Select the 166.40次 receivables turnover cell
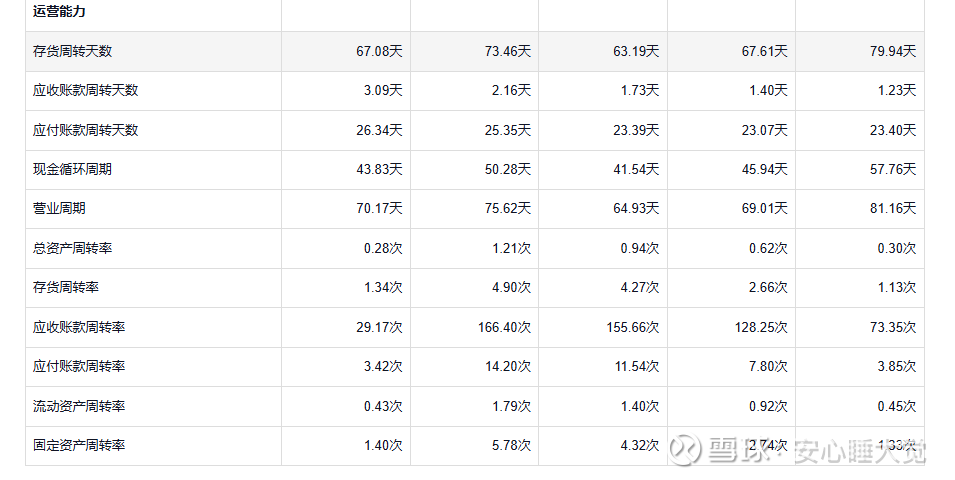 click(504, 328)
